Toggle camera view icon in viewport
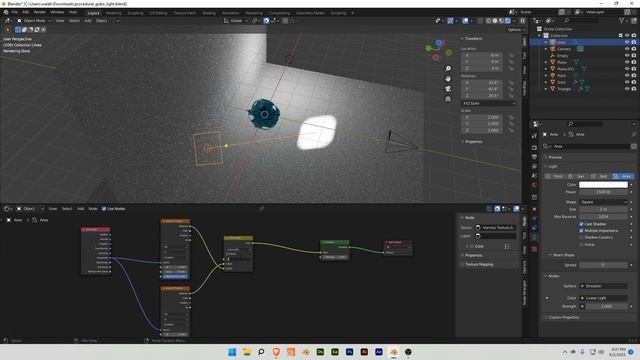Viewport: 640px width, 360px height. coord(448,89)
